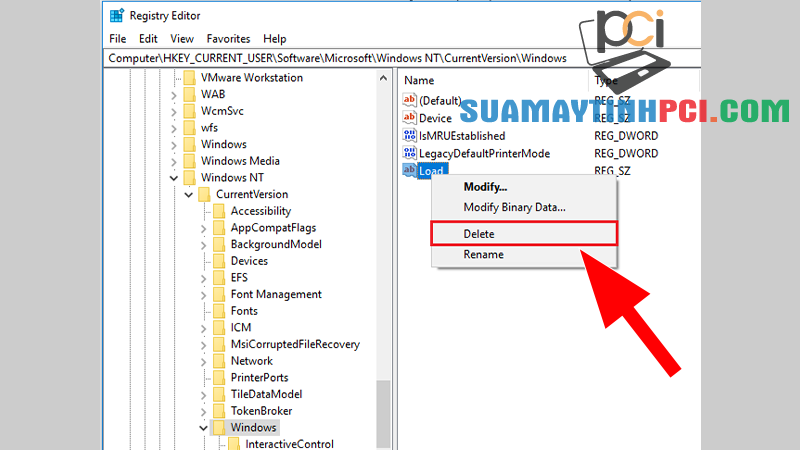Open the File menu

point(117,39)
